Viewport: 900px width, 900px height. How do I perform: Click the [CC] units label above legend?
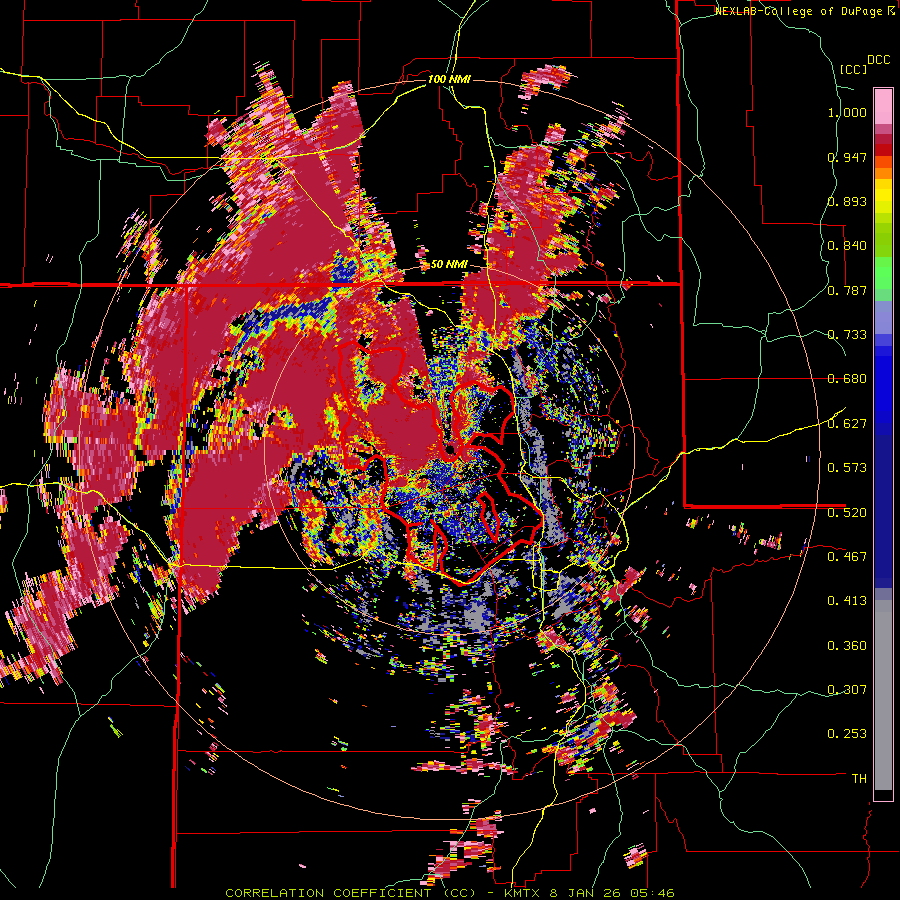[853, 69]
